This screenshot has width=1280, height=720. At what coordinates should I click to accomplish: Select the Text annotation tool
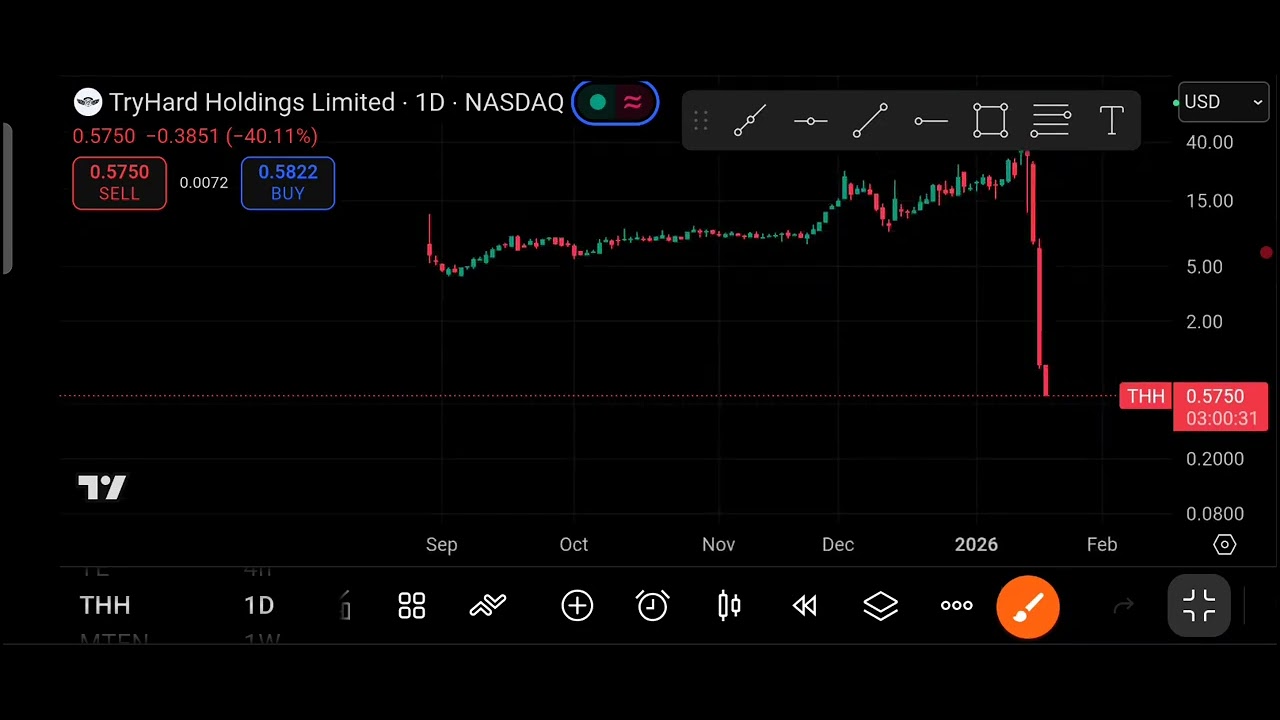point(1111,122)
